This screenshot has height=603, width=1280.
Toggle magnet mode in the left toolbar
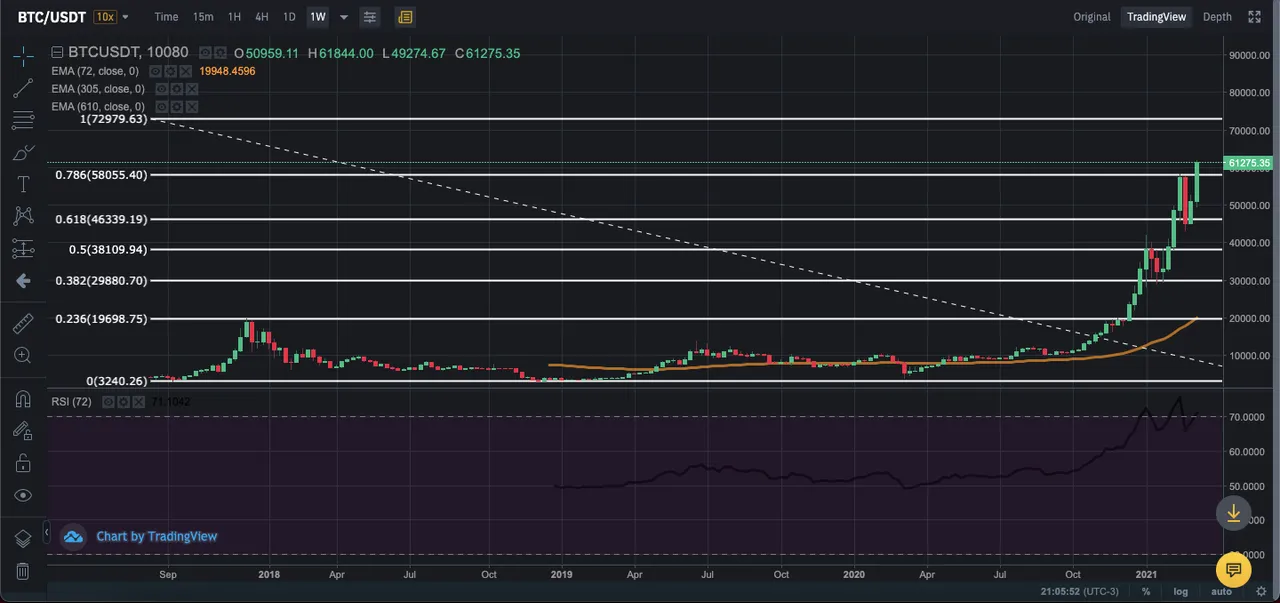pos(22,399)
